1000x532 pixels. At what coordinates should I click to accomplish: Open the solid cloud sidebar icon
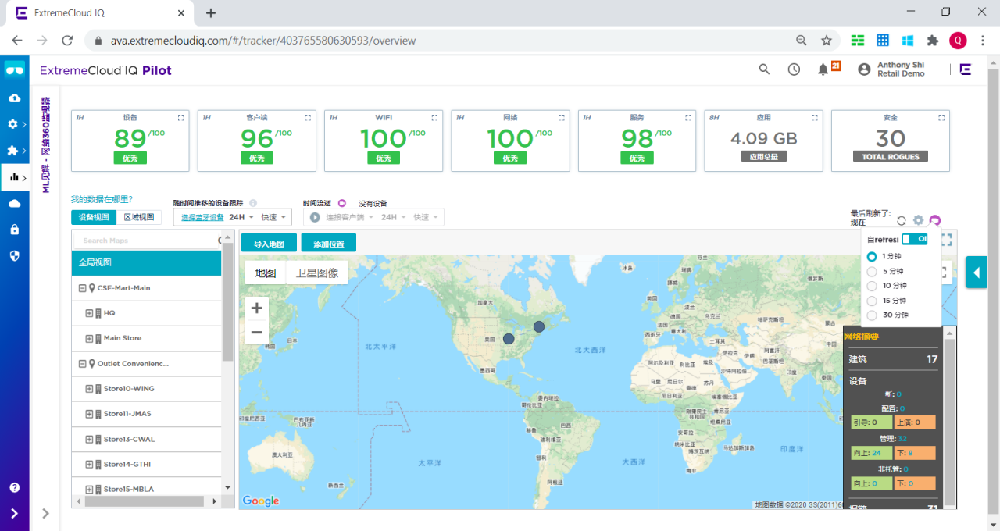[x=14, y=203]
